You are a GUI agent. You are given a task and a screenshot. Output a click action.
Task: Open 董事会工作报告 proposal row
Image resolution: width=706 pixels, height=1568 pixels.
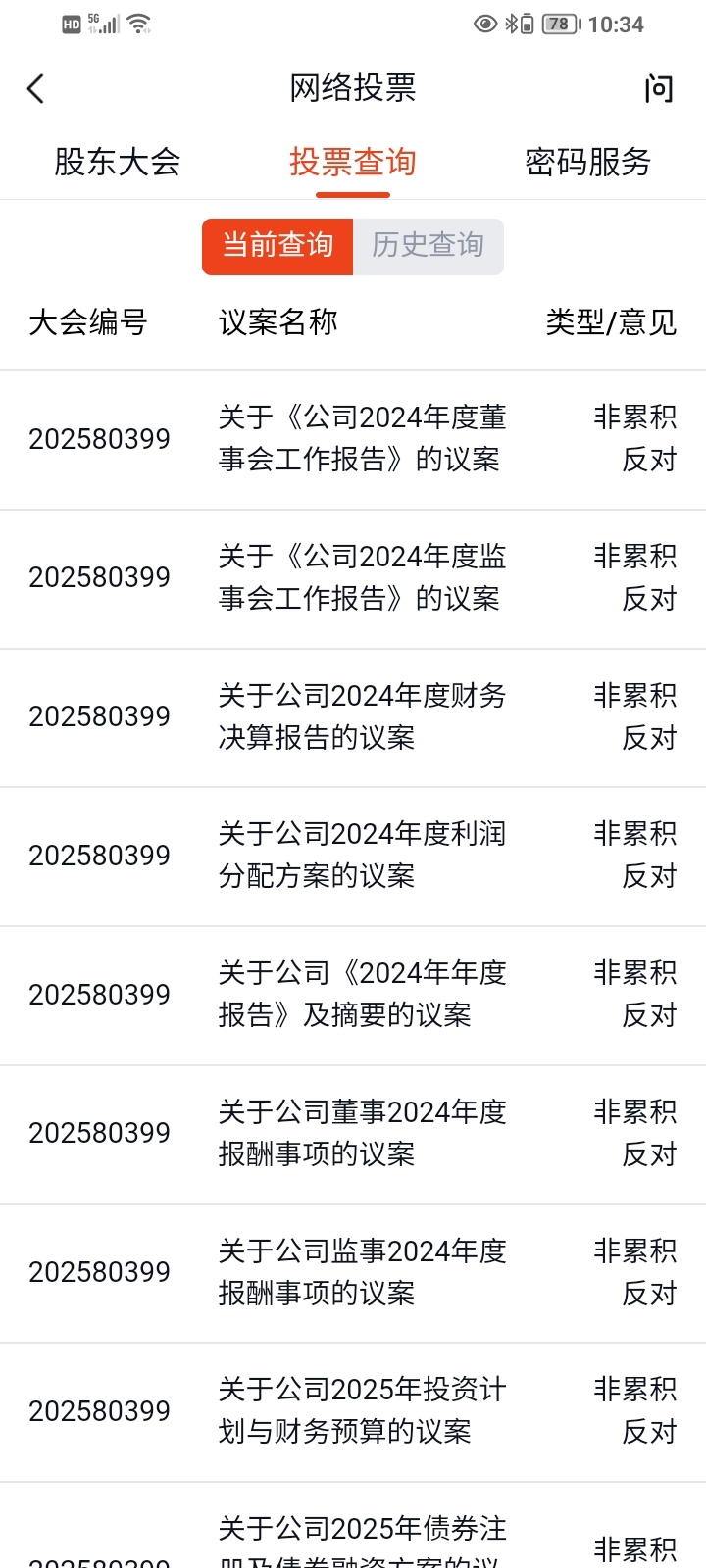click(x=353, y=440)
